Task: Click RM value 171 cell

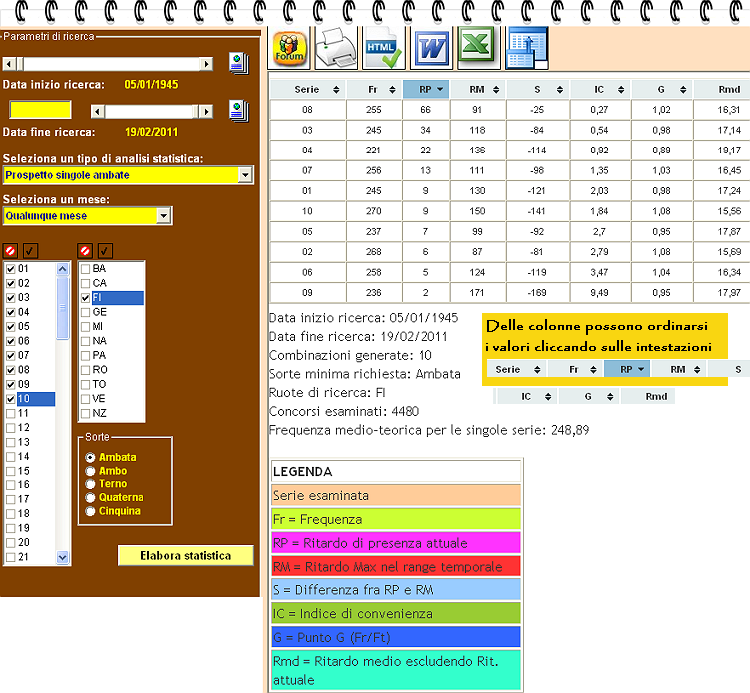Action: click(x=477, y=292)
